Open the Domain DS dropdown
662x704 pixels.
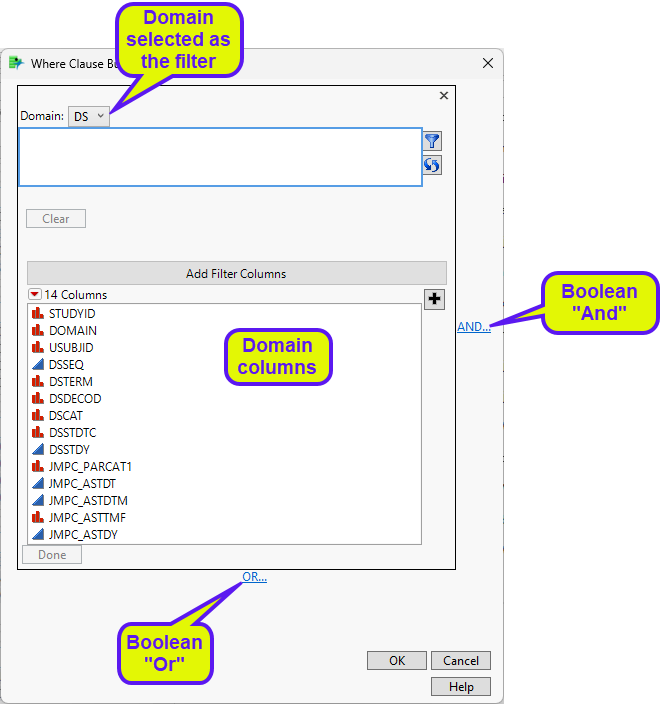(x=88, y=116)
